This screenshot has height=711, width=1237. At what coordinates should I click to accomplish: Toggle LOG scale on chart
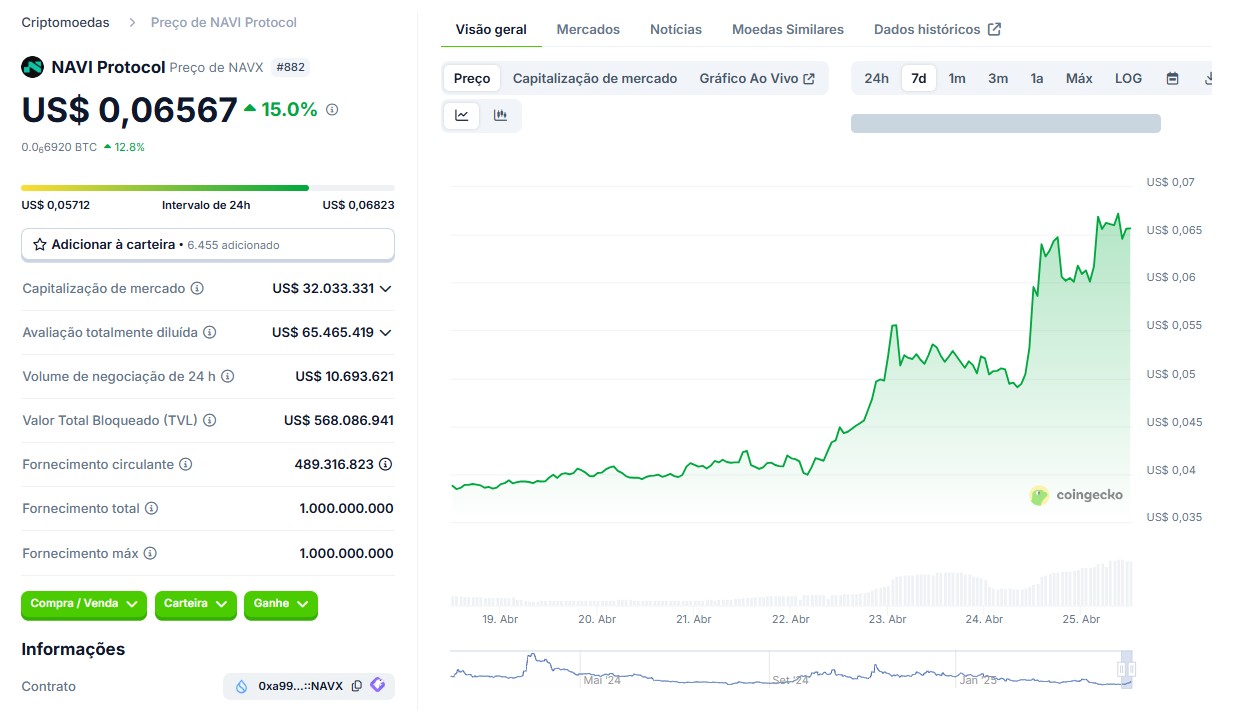click(x=1128, y=78)
